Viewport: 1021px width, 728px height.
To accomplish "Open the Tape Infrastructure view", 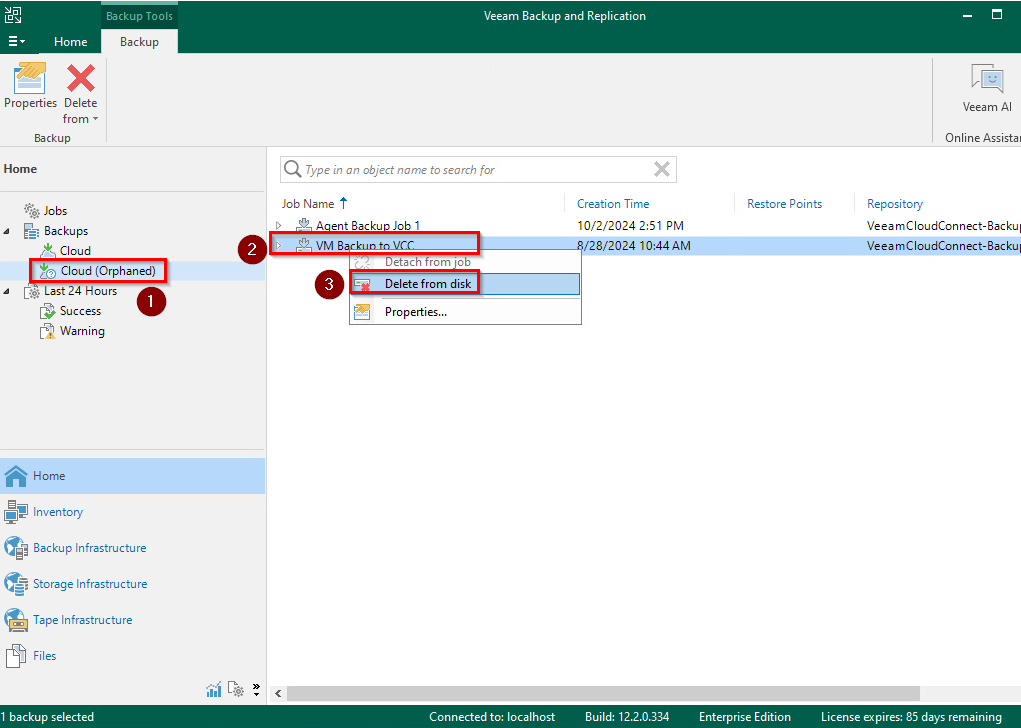I will click(x=132, y=620).
